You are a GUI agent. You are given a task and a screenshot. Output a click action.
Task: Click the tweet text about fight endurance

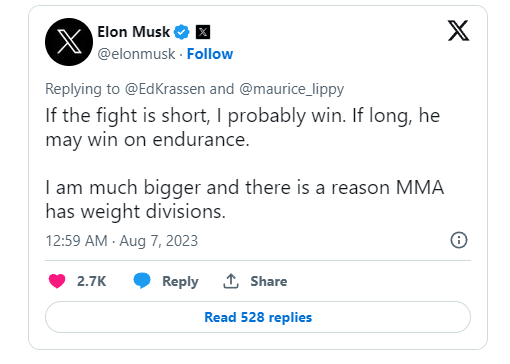pos(243,128)
